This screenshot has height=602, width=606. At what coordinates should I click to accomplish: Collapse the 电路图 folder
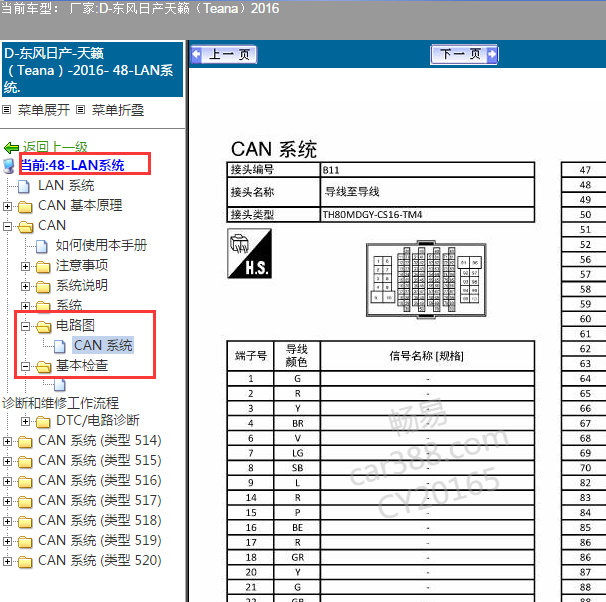(x=25, y=327)
